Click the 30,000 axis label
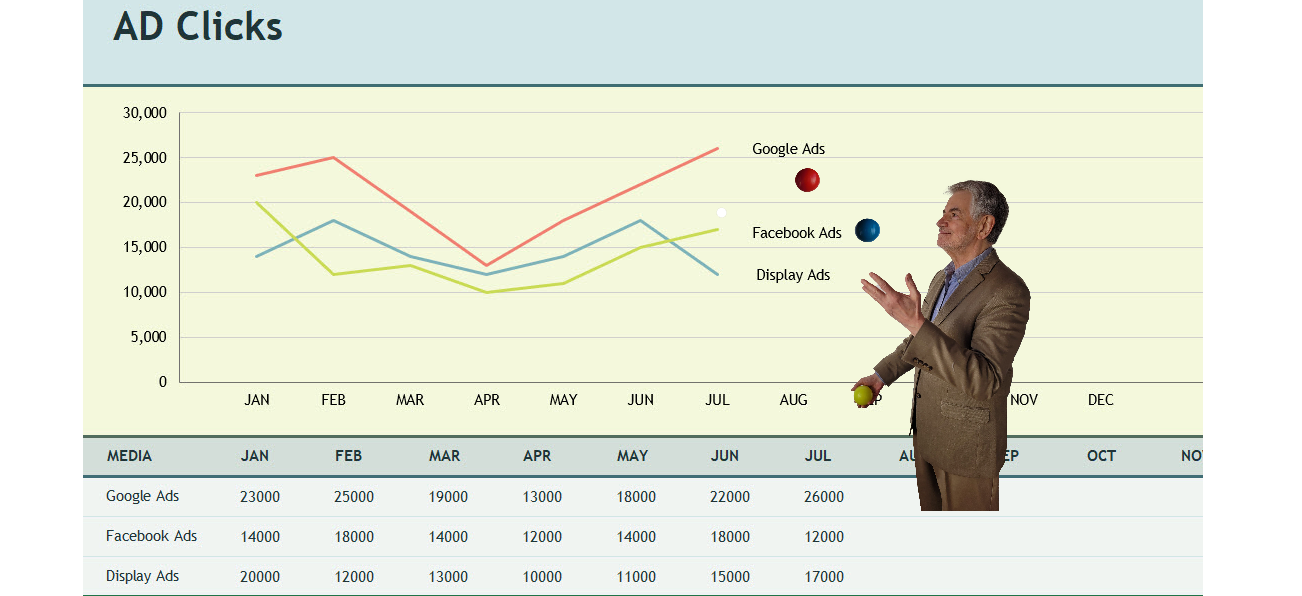 click(x=145, y=113)
